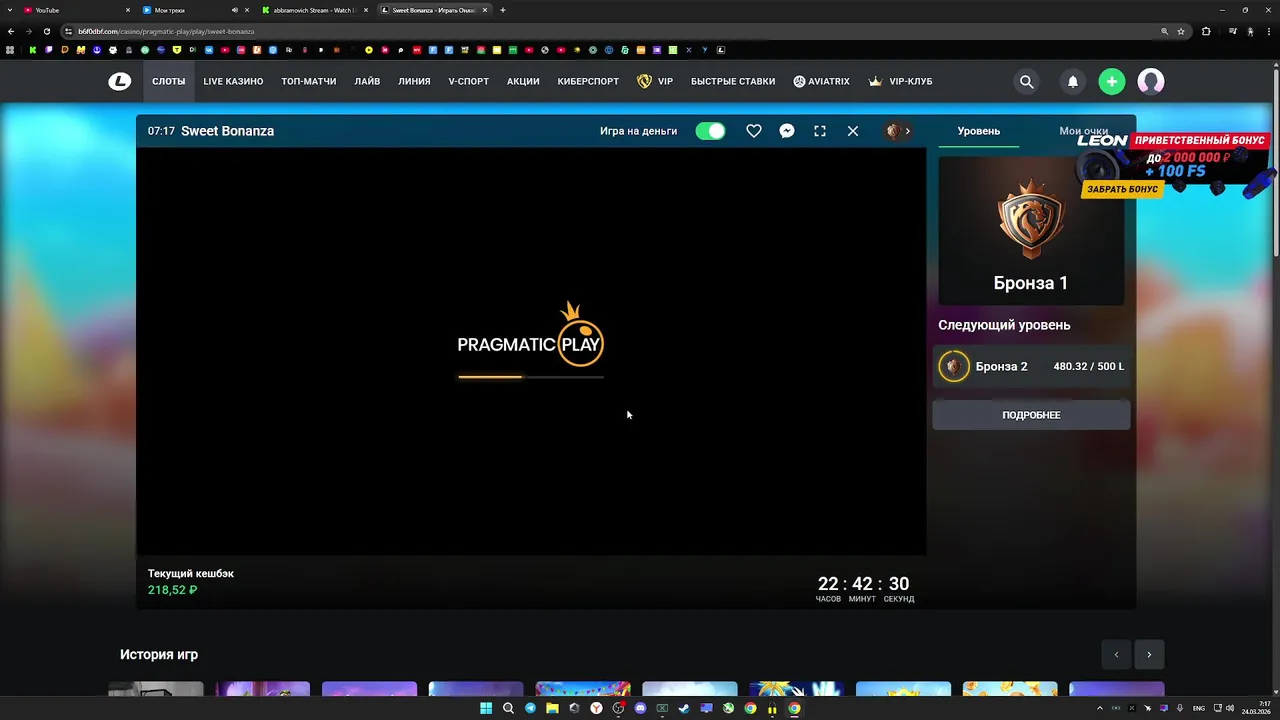
Task: Open a new browser tab
Action: click(x=502, y=10)
